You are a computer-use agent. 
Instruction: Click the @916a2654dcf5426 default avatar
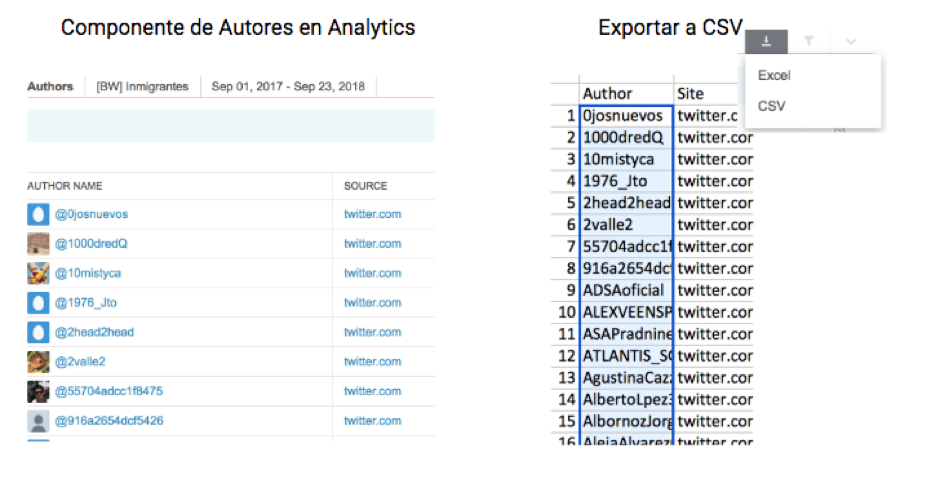(38, 421)
